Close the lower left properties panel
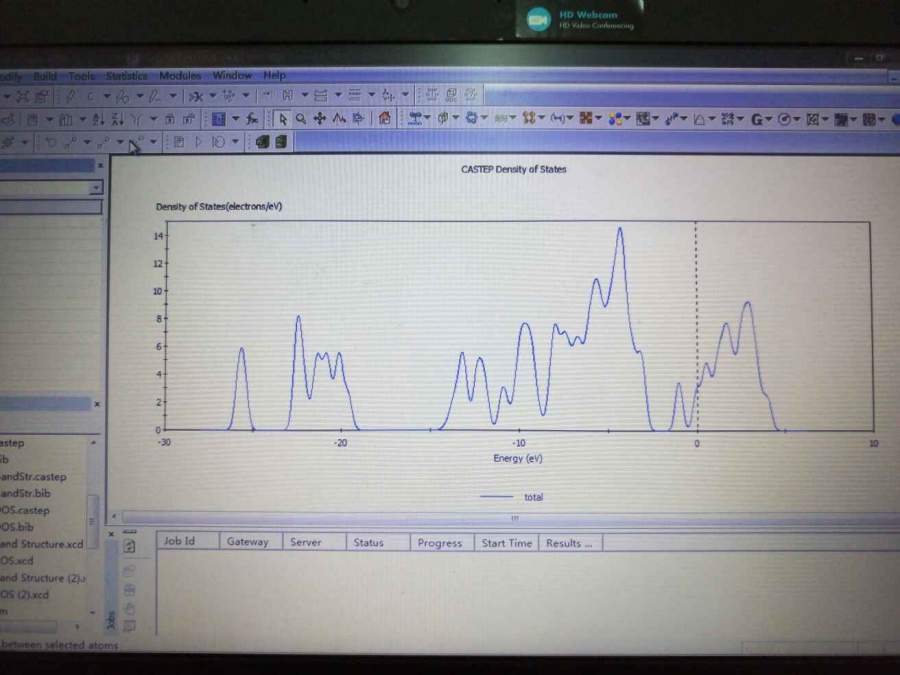The height and width of the screenshot is (675, 900). (x=97, y=404)
